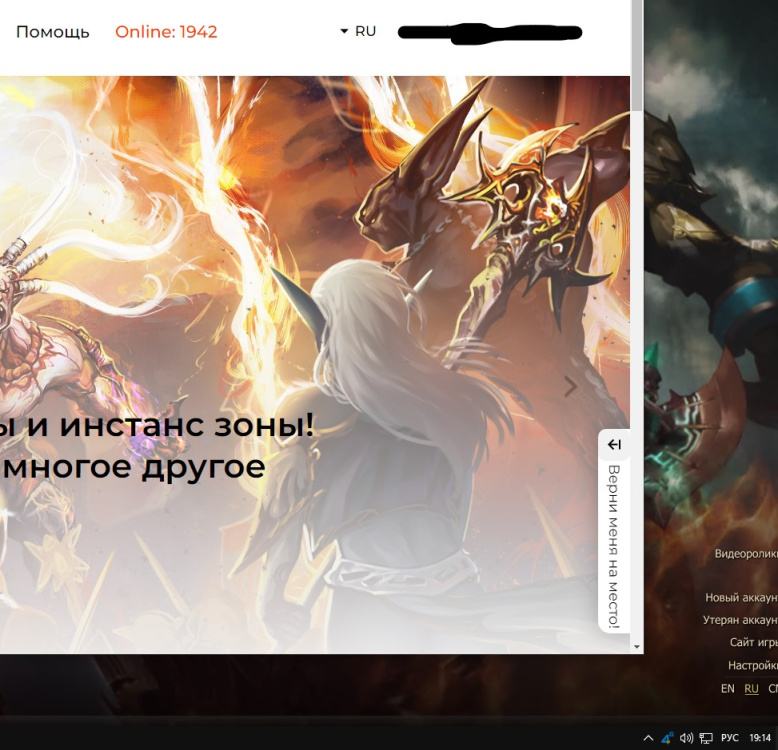Click the carousel next arrow on the banner
This screenshot has width=778, height=750.
pos(571,387)
